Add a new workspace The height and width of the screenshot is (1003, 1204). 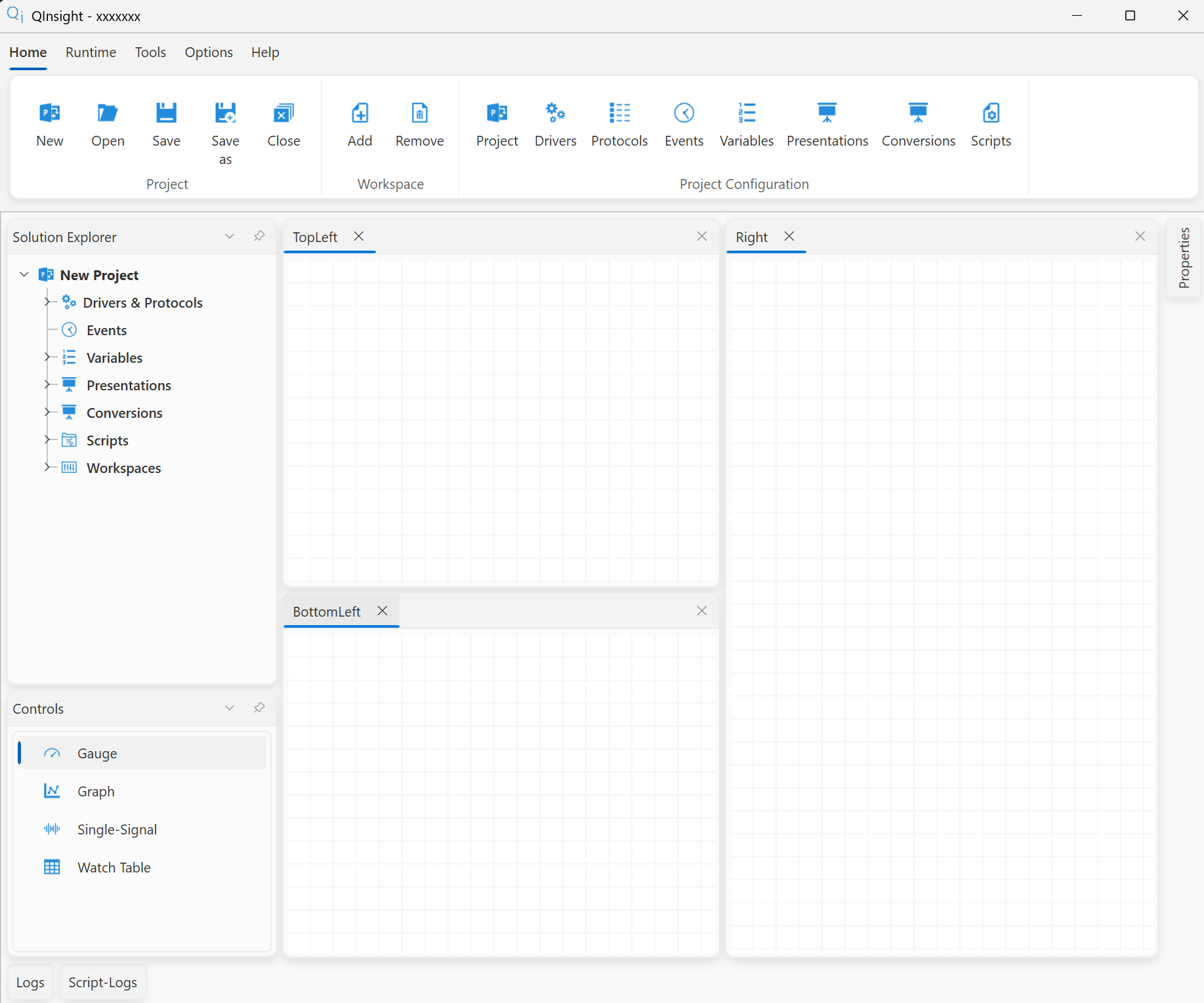(360, 125)
